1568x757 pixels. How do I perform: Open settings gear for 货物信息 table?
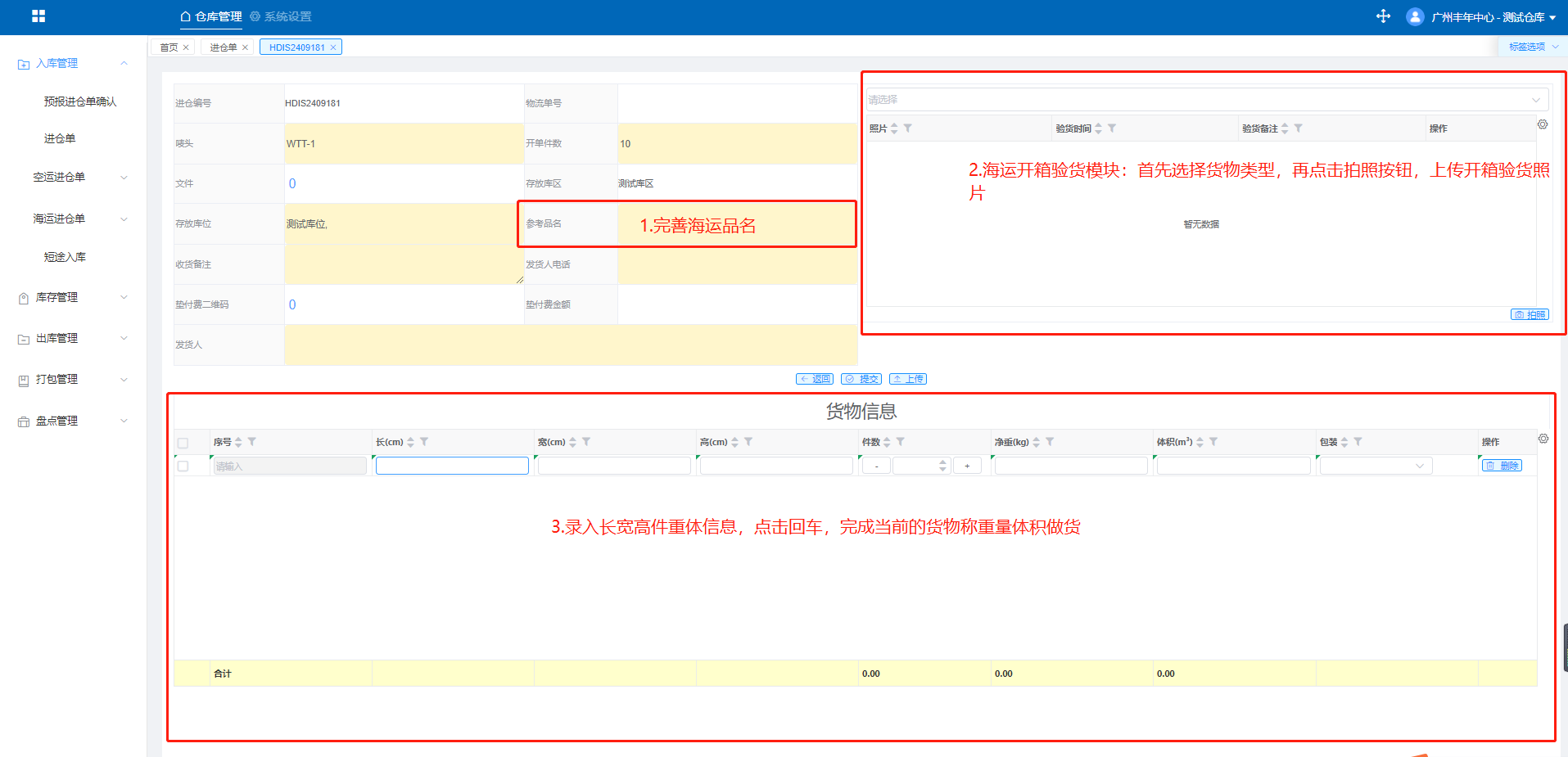[1543, 439]
